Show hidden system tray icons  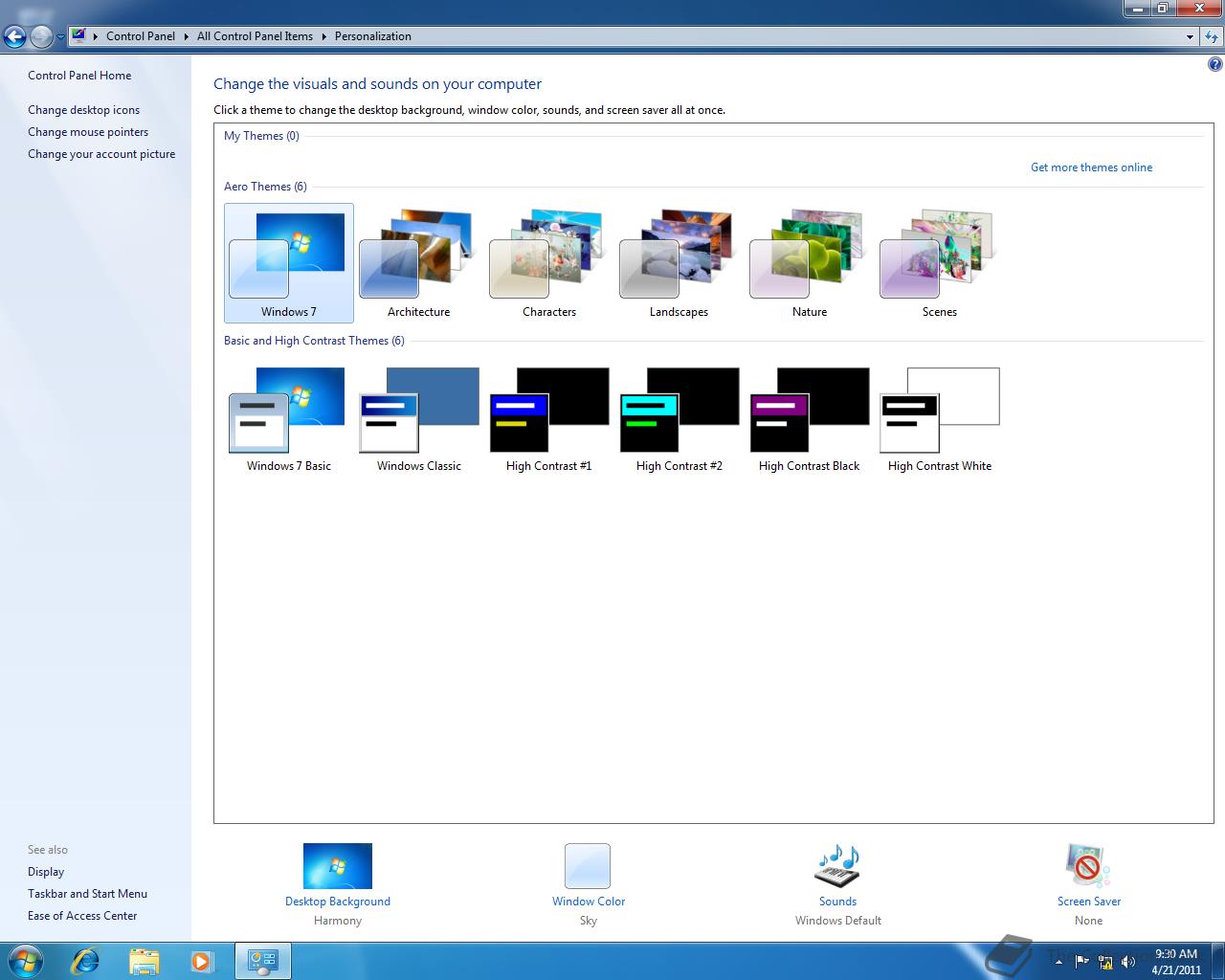[x=1058, y=962]
